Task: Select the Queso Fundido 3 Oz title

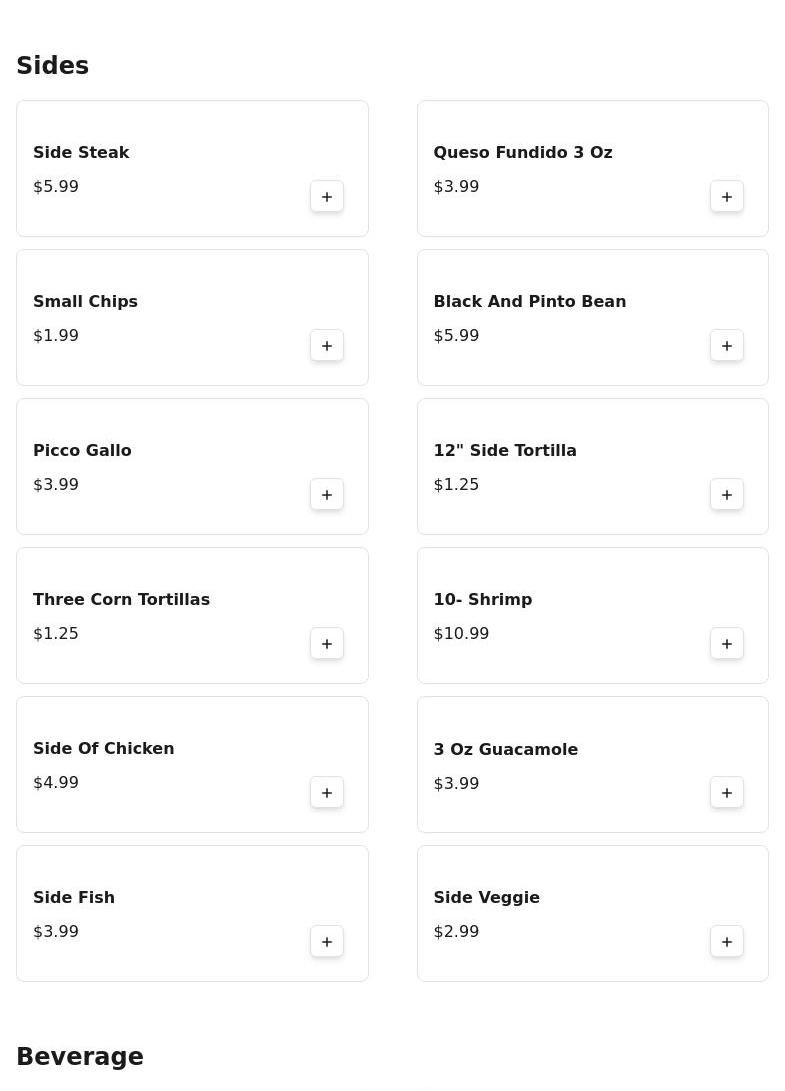Action: point(522,152)
